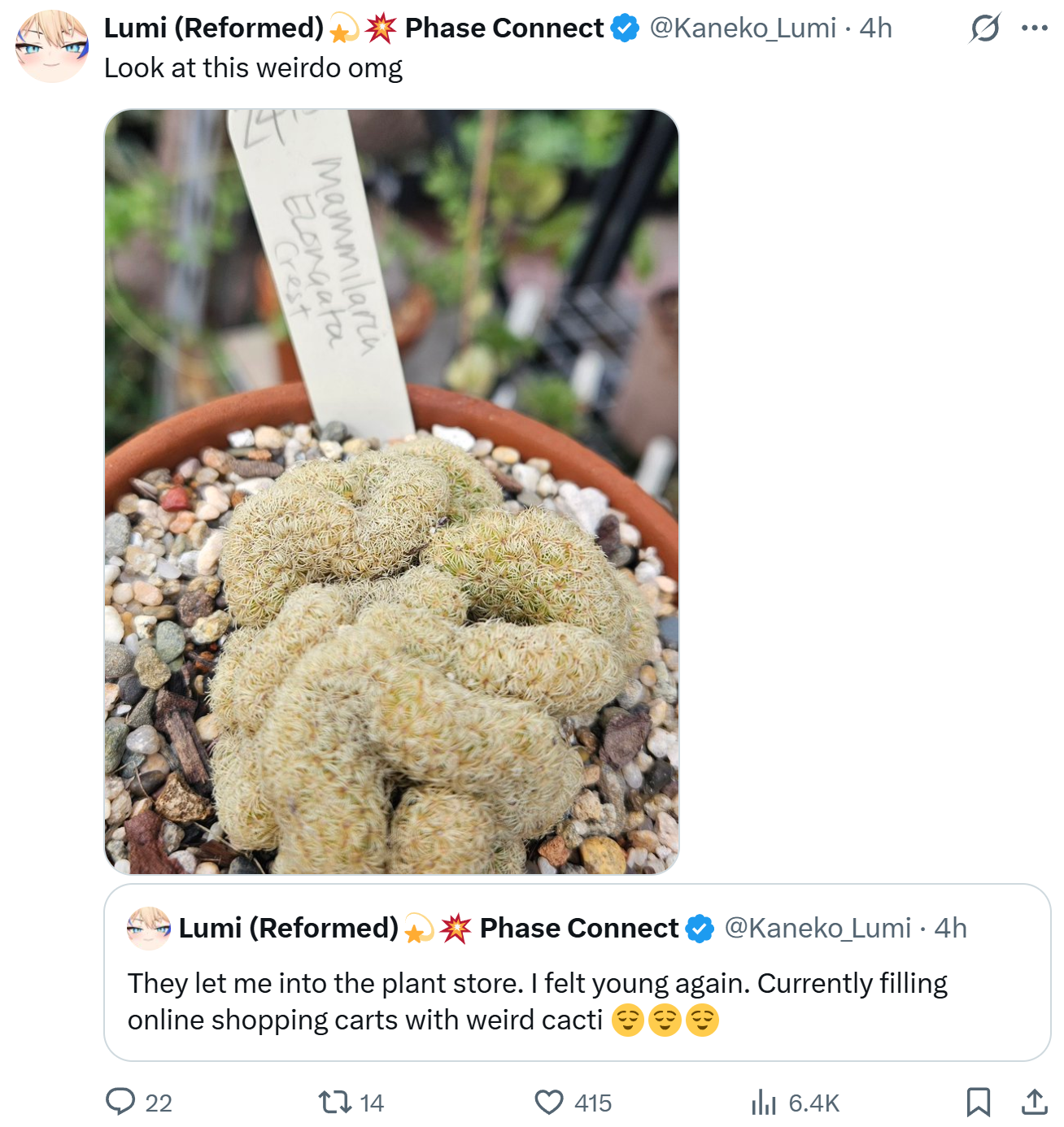Click the reply comment icon
Image resolution: width=1064 pixels, height=1127 pixels.
120,1102
